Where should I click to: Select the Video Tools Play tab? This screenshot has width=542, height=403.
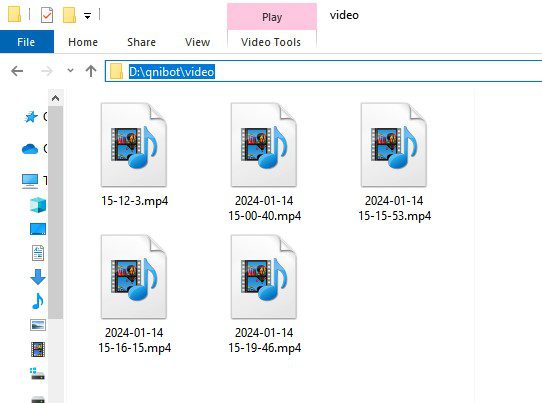tap(272, 17)
